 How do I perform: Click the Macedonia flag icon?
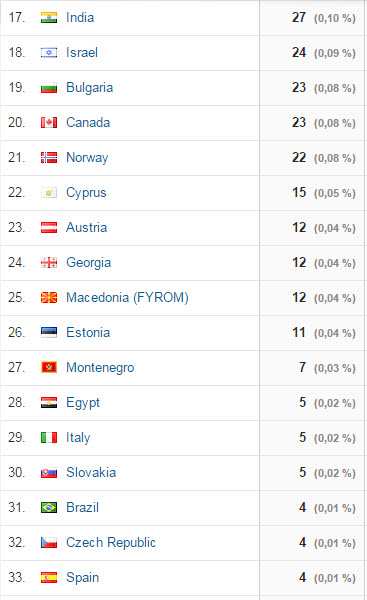49,298
